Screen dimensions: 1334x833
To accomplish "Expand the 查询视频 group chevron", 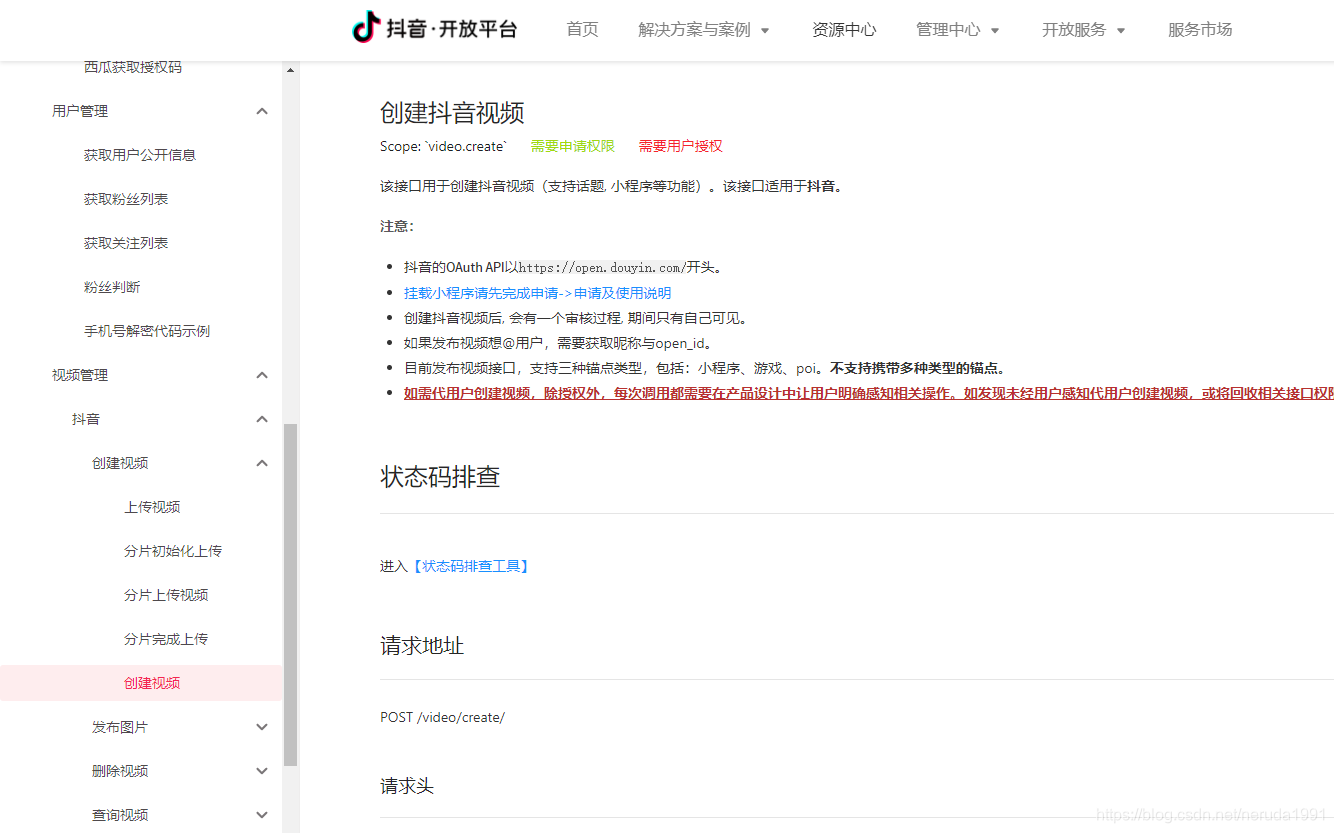I will [262, 815].
